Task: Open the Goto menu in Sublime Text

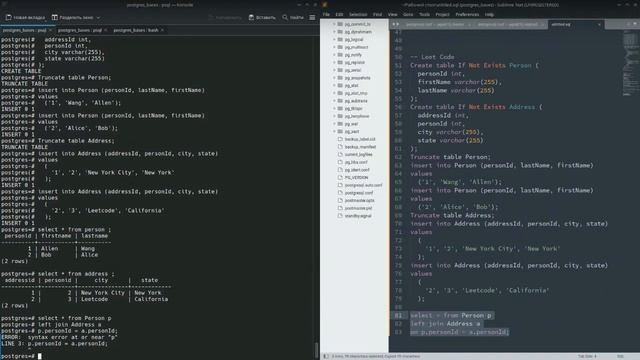Action: (408, 14)
